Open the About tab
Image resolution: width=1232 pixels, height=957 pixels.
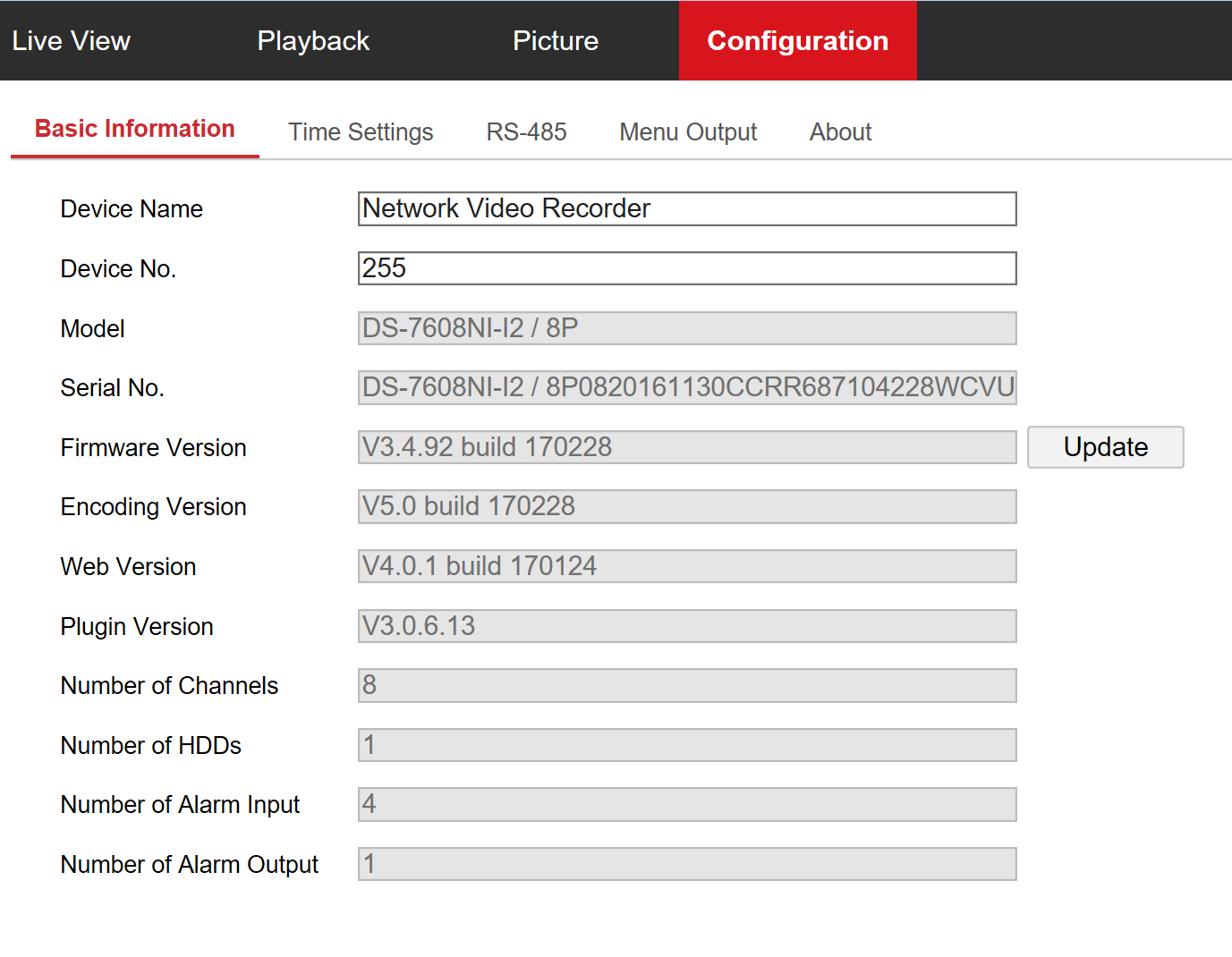click(x=840, y=132)
